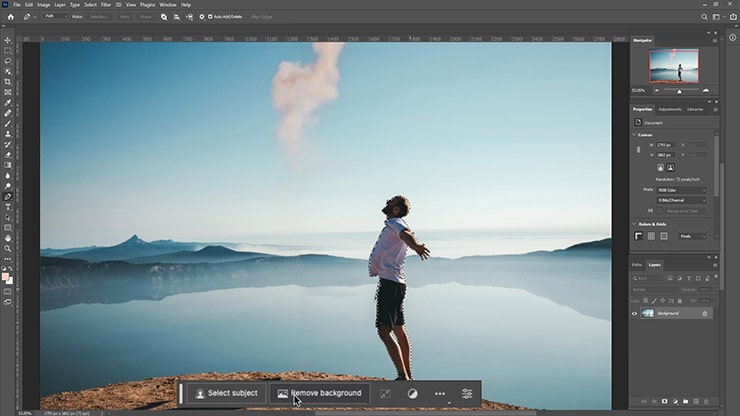Select the Clone Stamp tool
Image resolution: width=740 pixels, height=416 pixels.
click(x=8, y=134)
